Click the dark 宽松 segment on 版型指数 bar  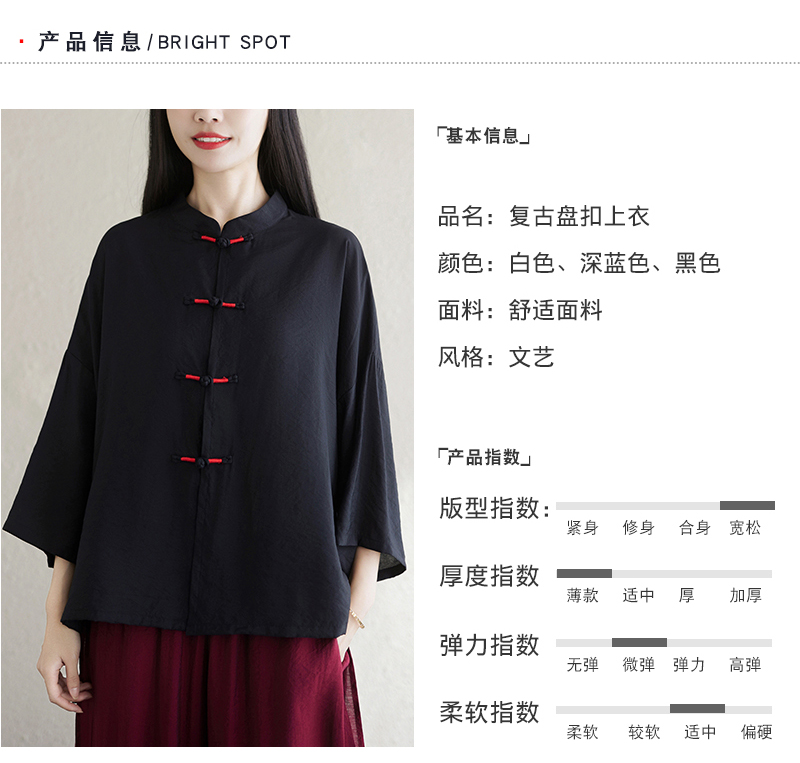coord(747,506)
